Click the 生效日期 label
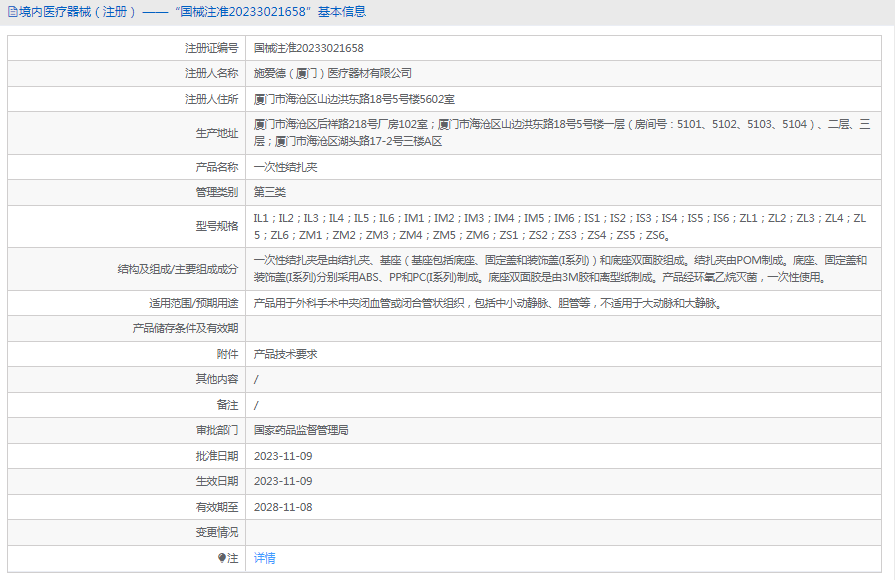895x580 pixels. (x=217, y=481)
